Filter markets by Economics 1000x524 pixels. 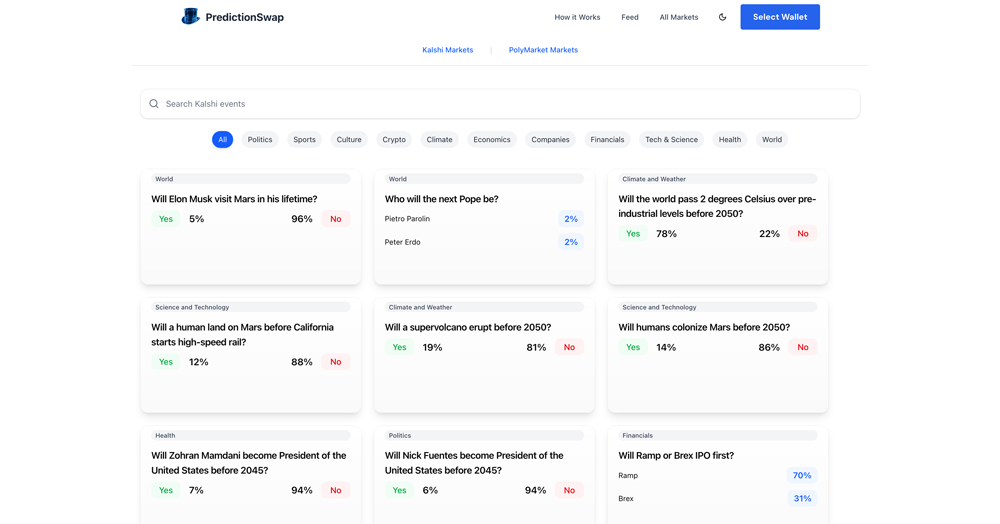click(x=492, y=140)
